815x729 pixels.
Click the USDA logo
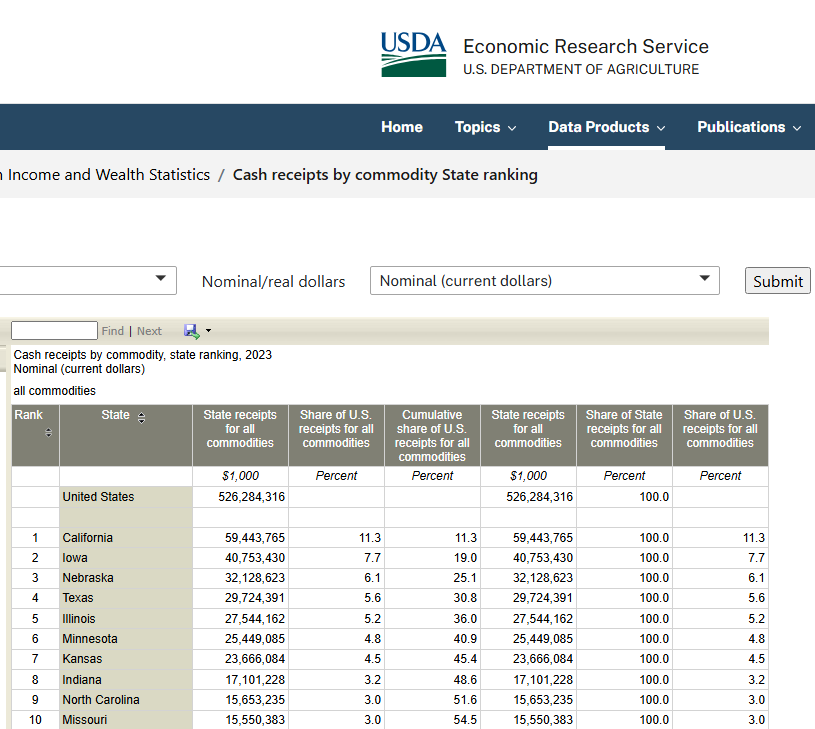(x=413, y=54)
